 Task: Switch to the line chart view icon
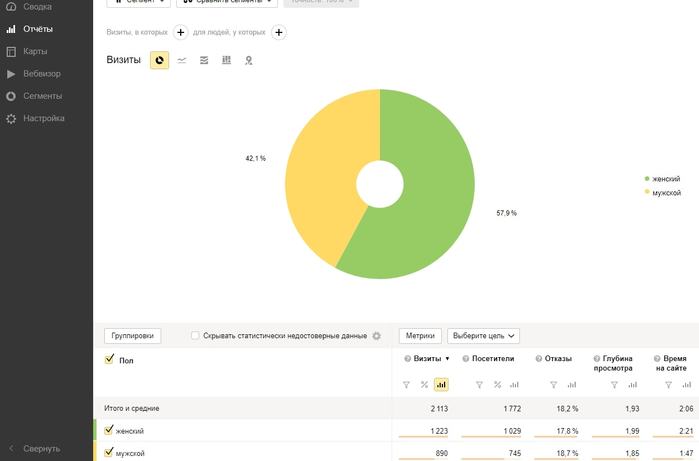[181, 60]
